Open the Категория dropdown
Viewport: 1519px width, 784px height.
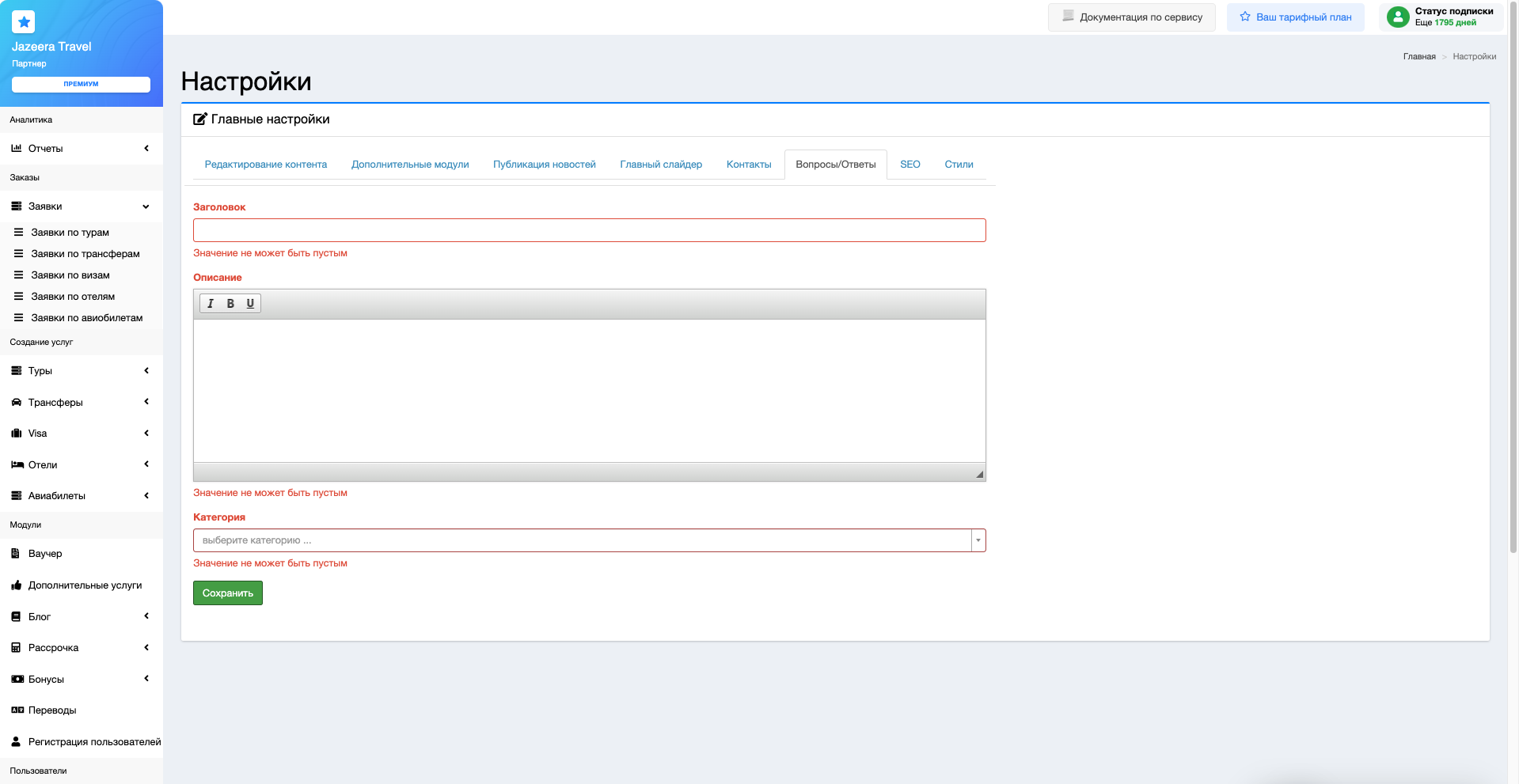pyautogui.click(x=589, y=540)
